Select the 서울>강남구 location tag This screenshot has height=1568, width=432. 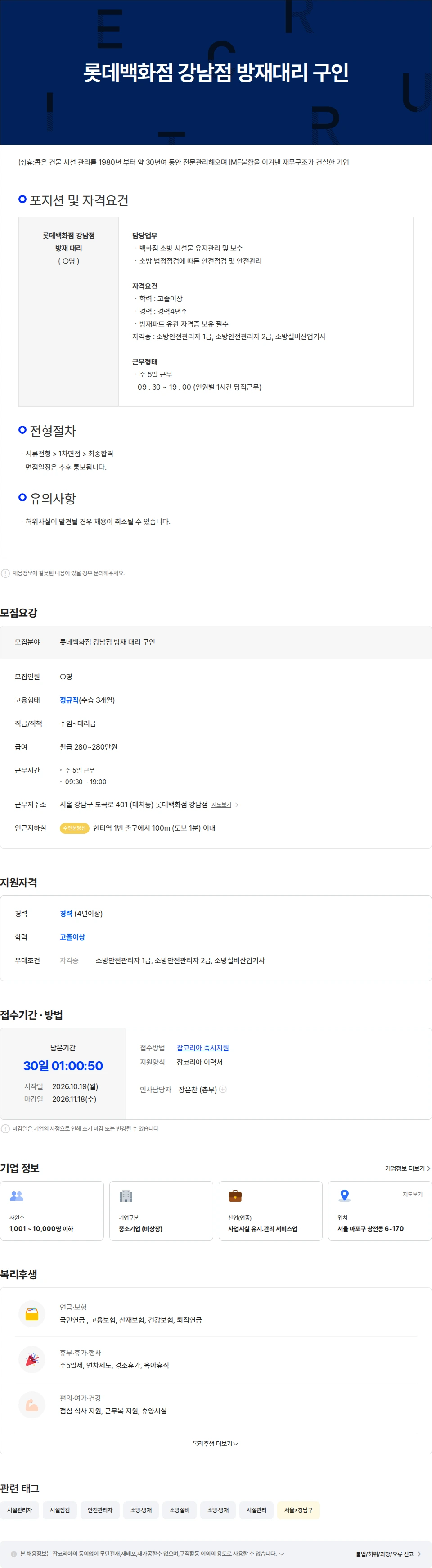click(x=298, y=1509)
